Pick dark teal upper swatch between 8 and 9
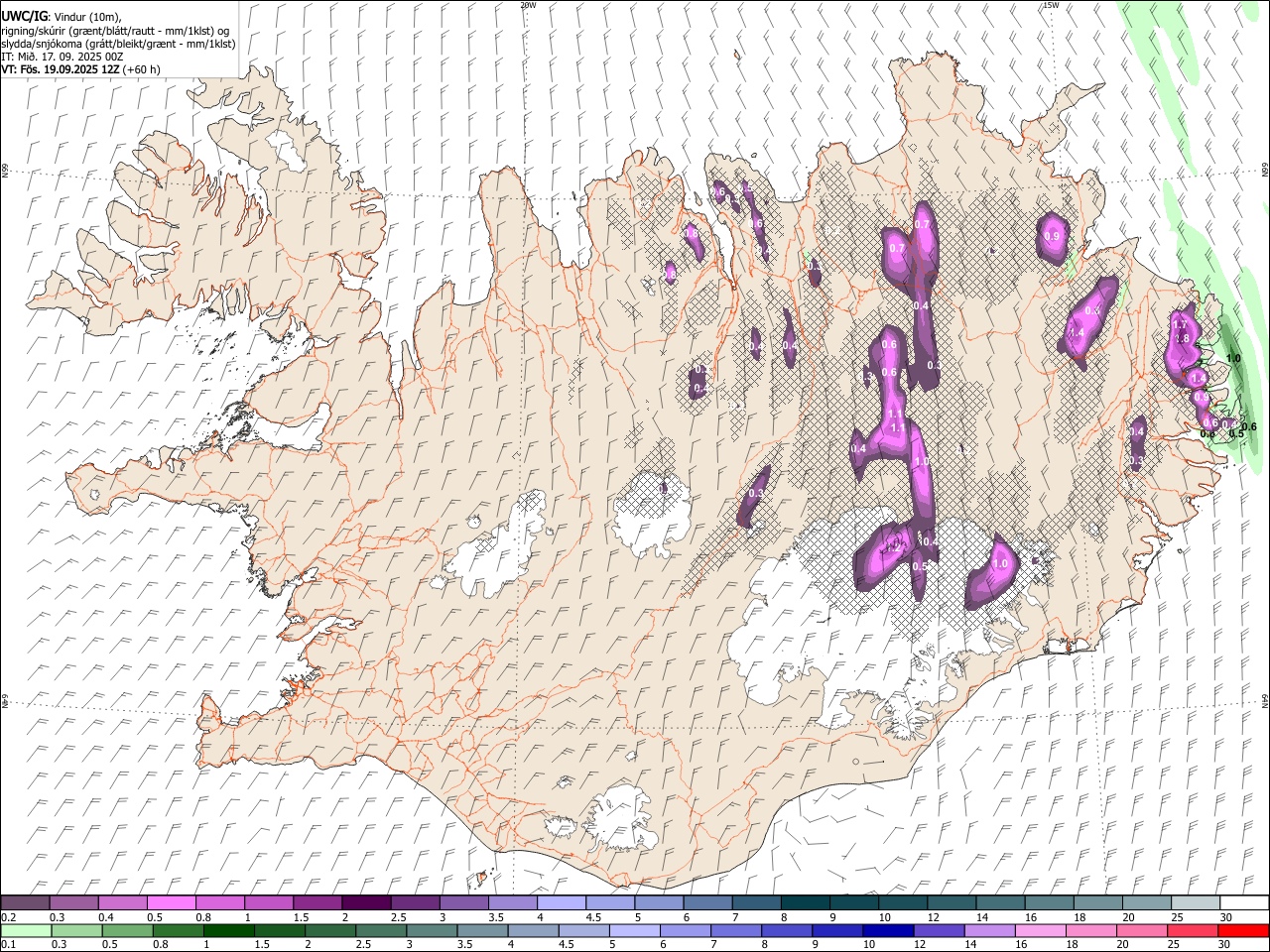1270x952 pixels. click(x=806, y=902)
